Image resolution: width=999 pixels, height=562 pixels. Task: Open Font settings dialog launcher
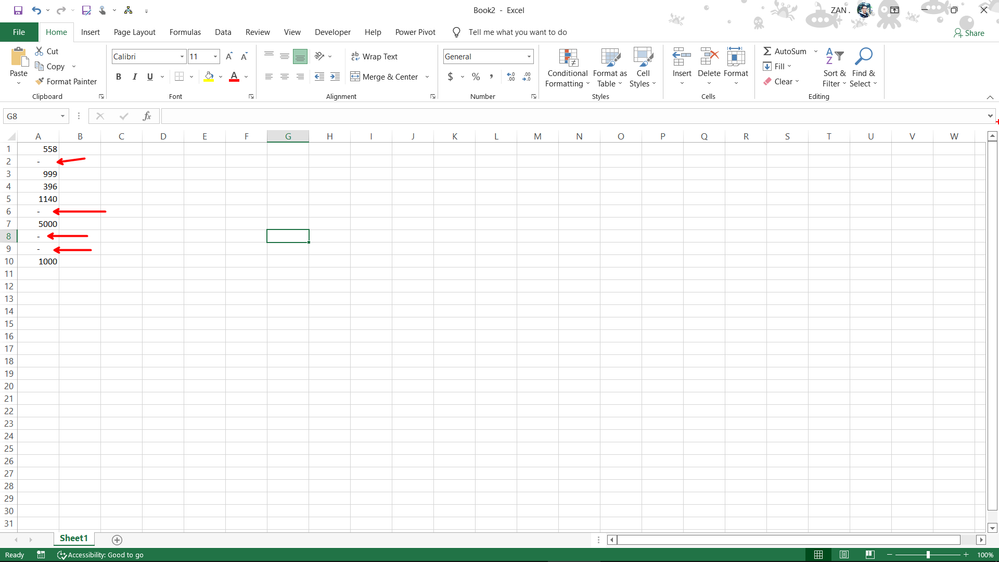[251, 97]
